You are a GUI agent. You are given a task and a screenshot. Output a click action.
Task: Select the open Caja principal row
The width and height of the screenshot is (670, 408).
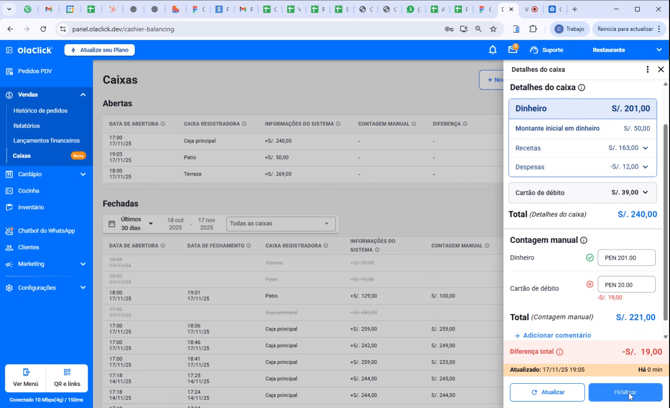[303, 141]
